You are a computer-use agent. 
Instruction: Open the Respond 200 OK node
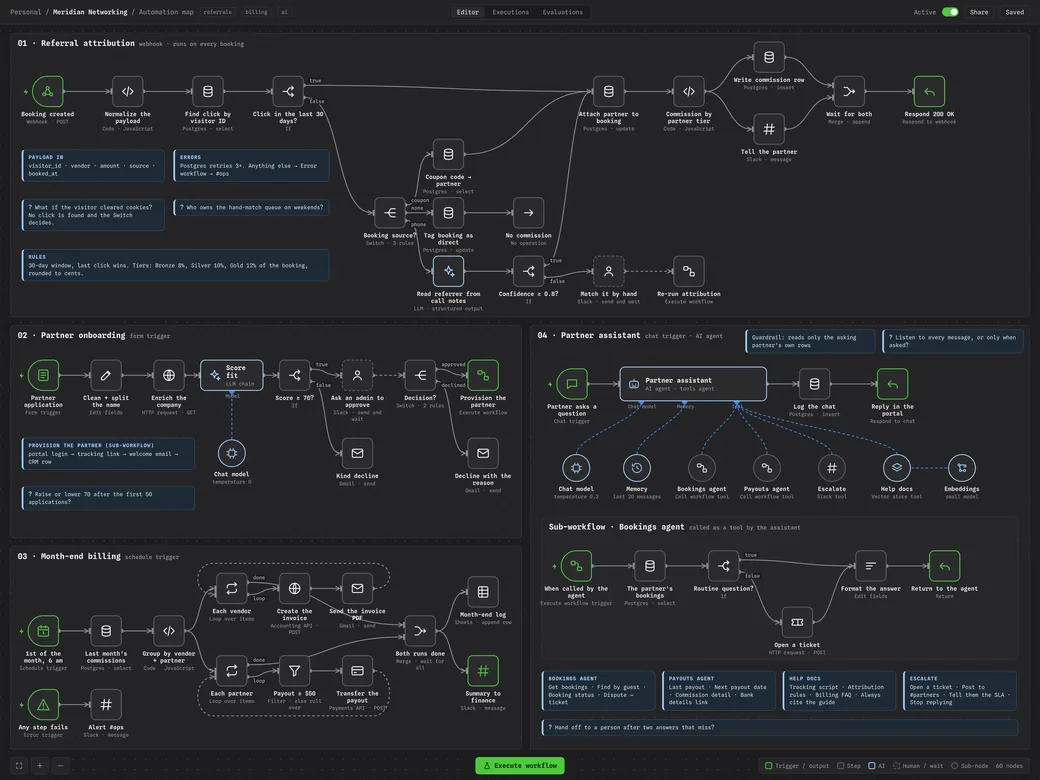tap(929, 92)
